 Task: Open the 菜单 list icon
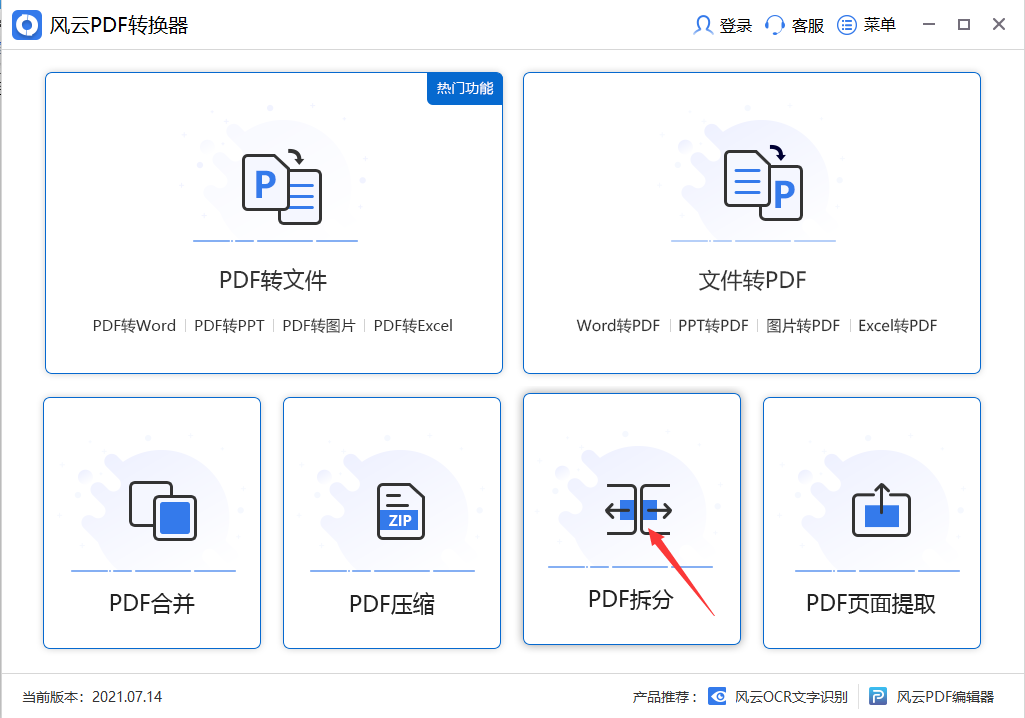coord(847,25)
